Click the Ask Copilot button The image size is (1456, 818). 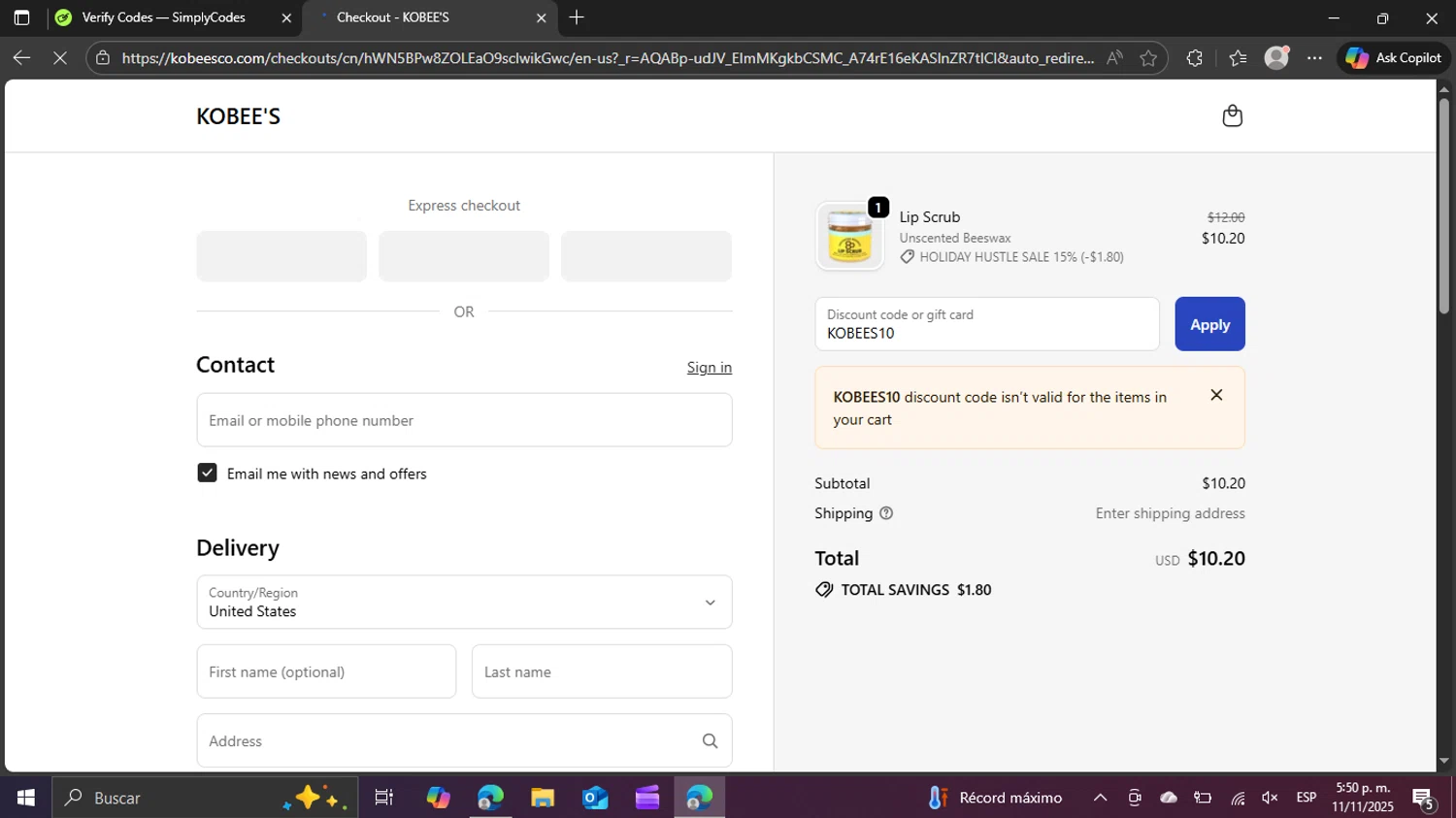pos(1394,58)
